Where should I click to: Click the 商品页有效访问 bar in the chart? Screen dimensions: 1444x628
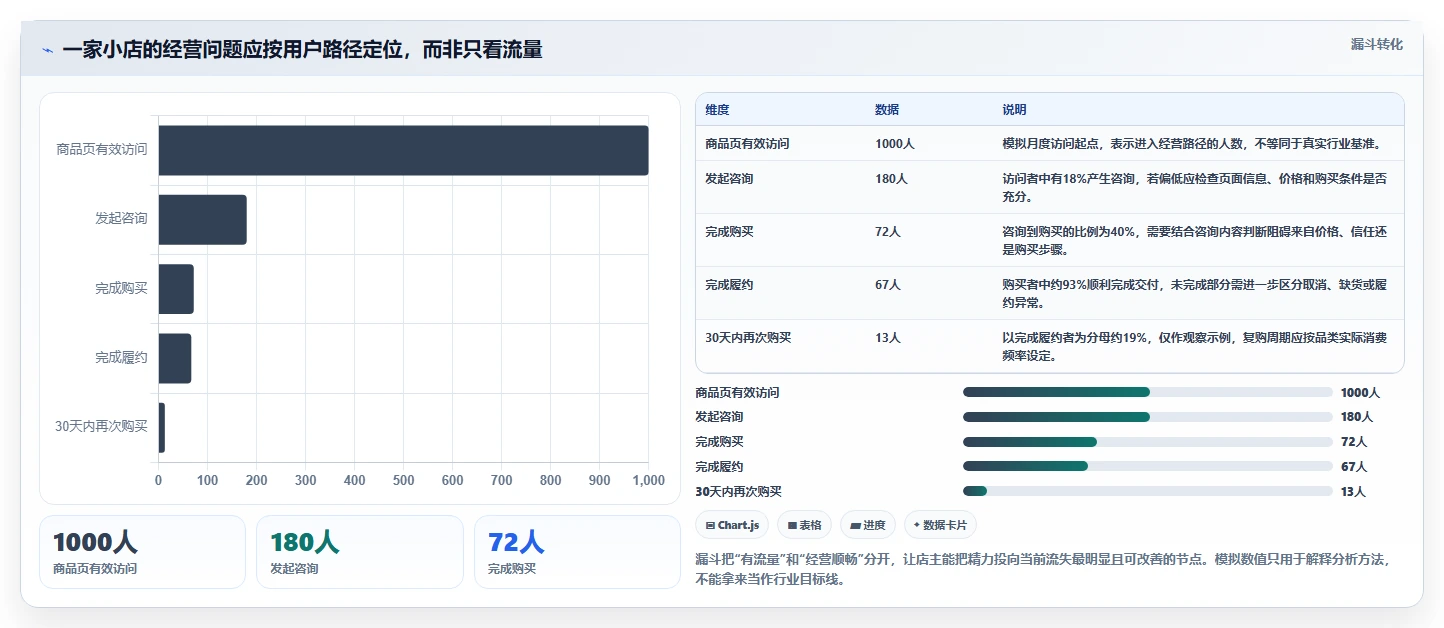tap(403, 150)
